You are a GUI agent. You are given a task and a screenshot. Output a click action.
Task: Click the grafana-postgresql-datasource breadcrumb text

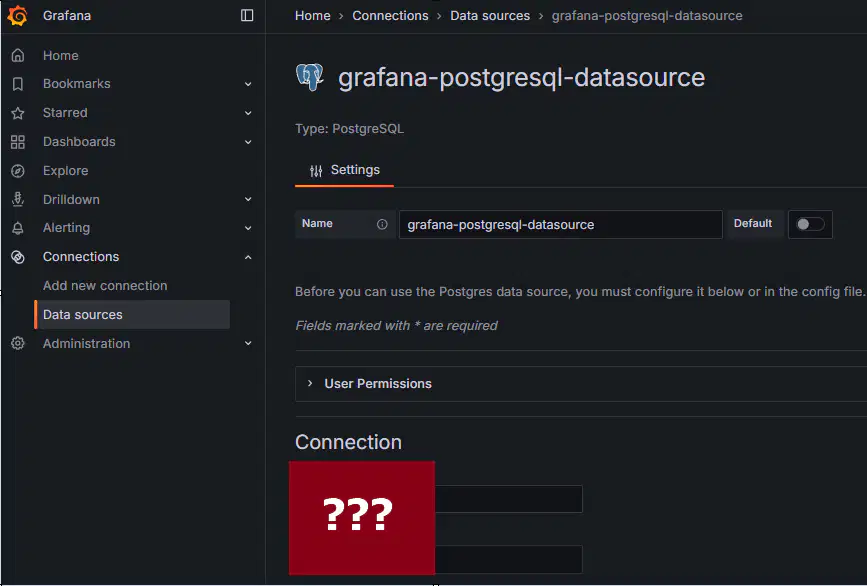coord(647,15)
